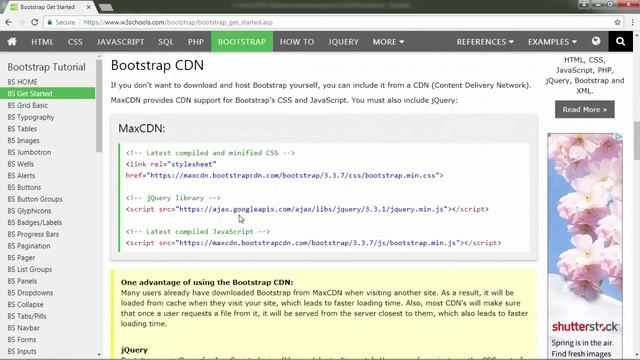Click the browser back arrow
This screenshot has width=640, height=360.
9,22
